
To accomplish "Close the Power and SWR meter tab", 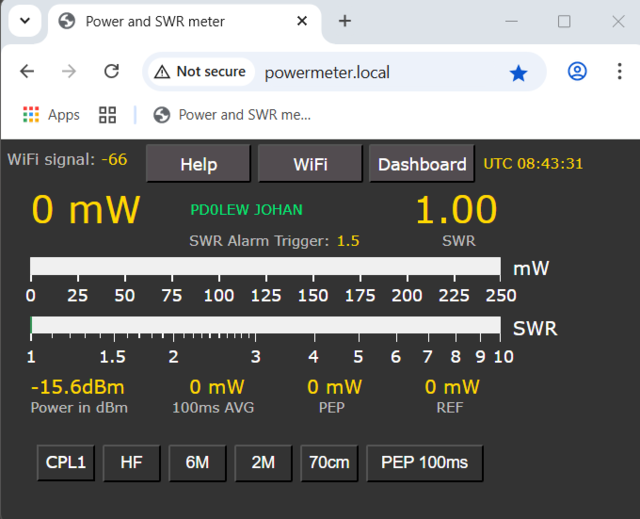I will click(302, 21).
